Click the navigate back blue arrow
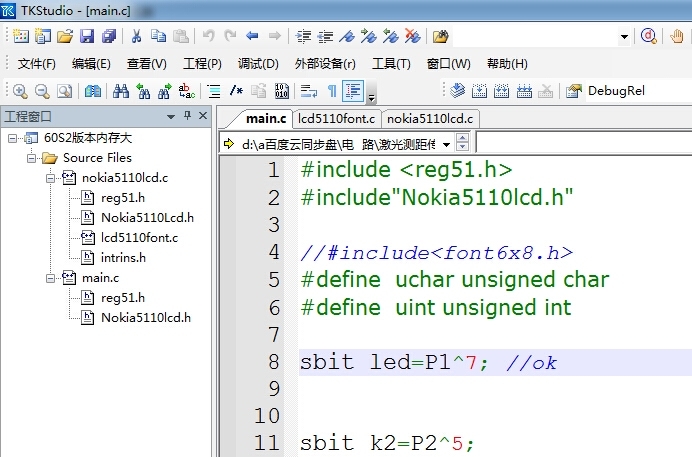This screenshot has width=692, height=457. [x=252, y=36]
